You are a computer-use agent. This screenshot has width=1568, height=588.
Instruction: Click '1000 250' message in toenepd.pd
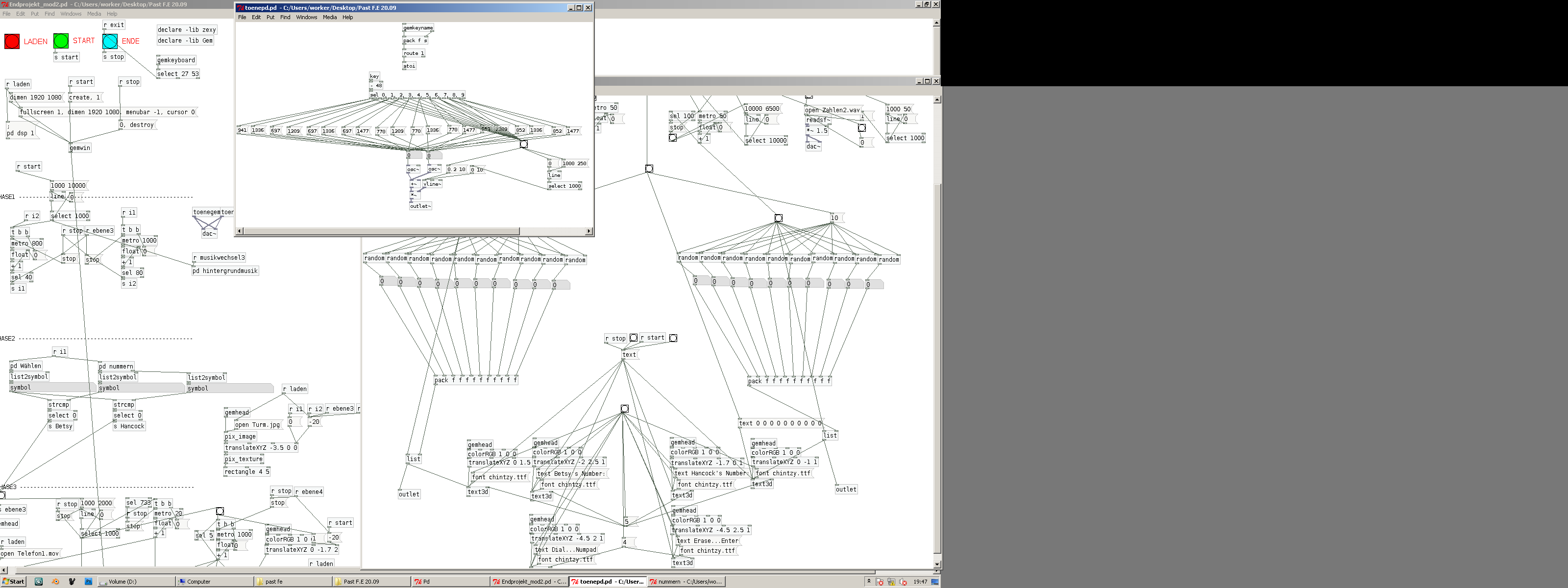tap(575, 164)
